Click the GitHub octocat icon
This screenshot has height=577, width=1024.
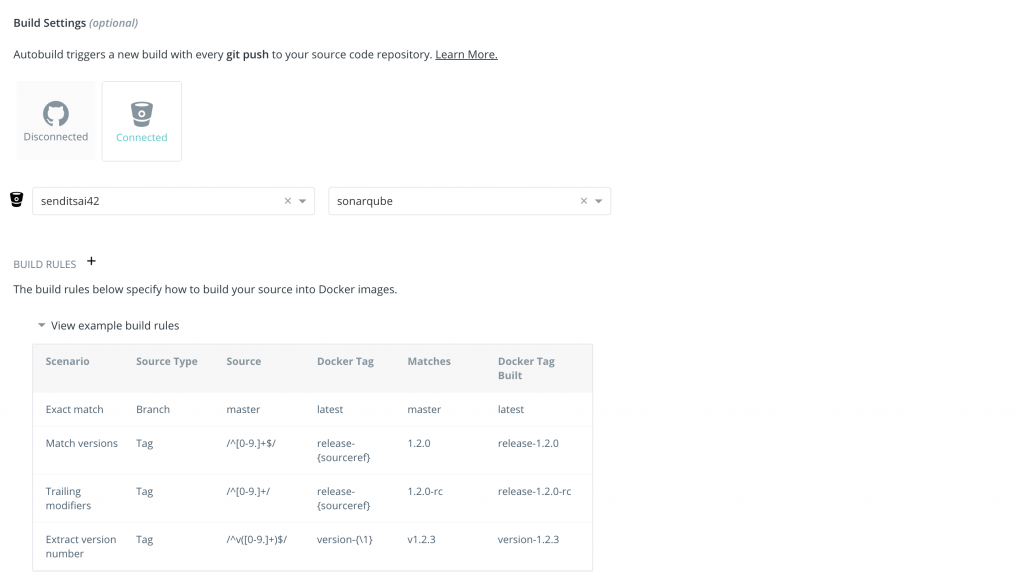56,113
